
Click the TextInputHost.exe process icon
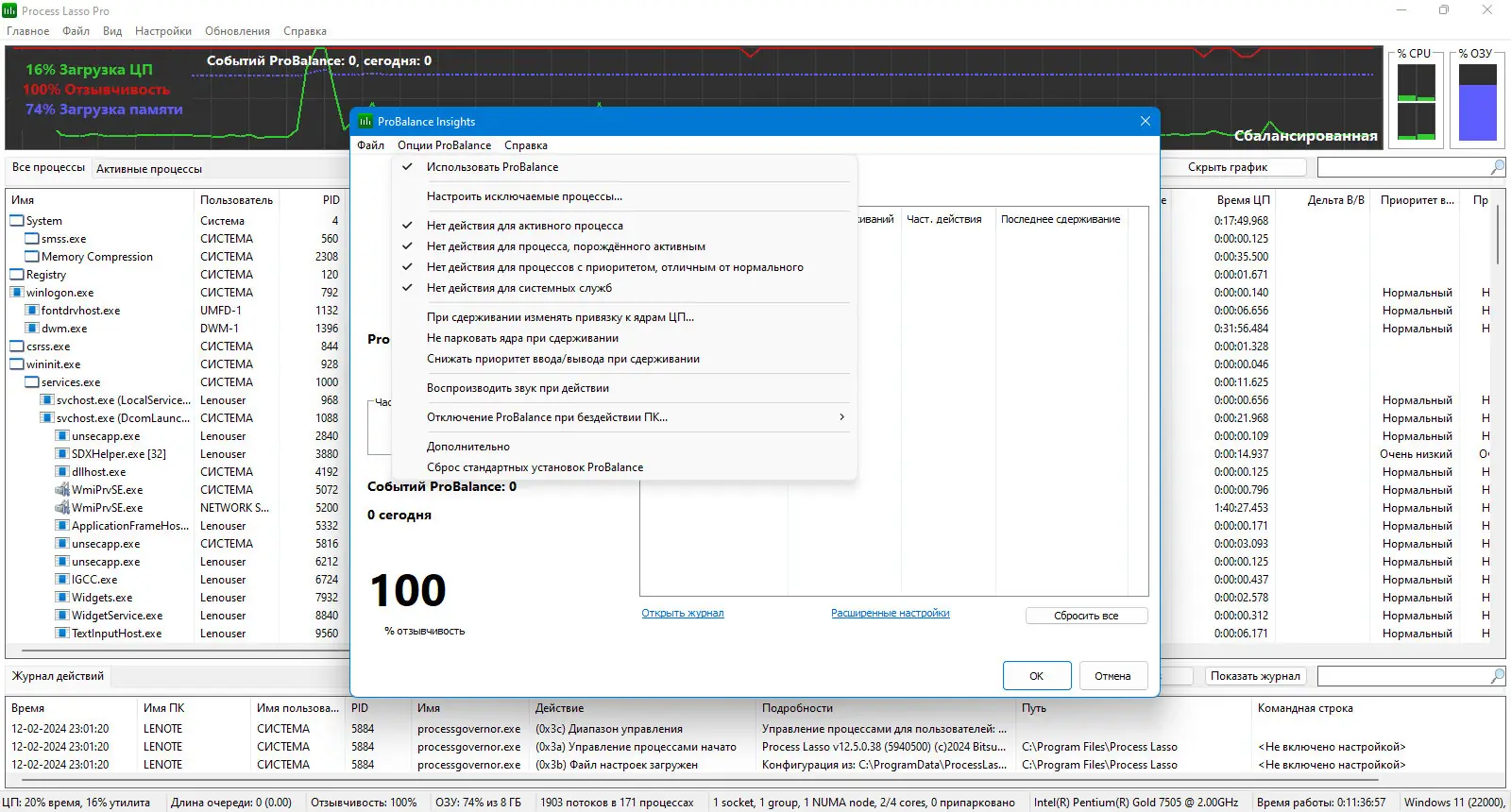pos(62,634)
